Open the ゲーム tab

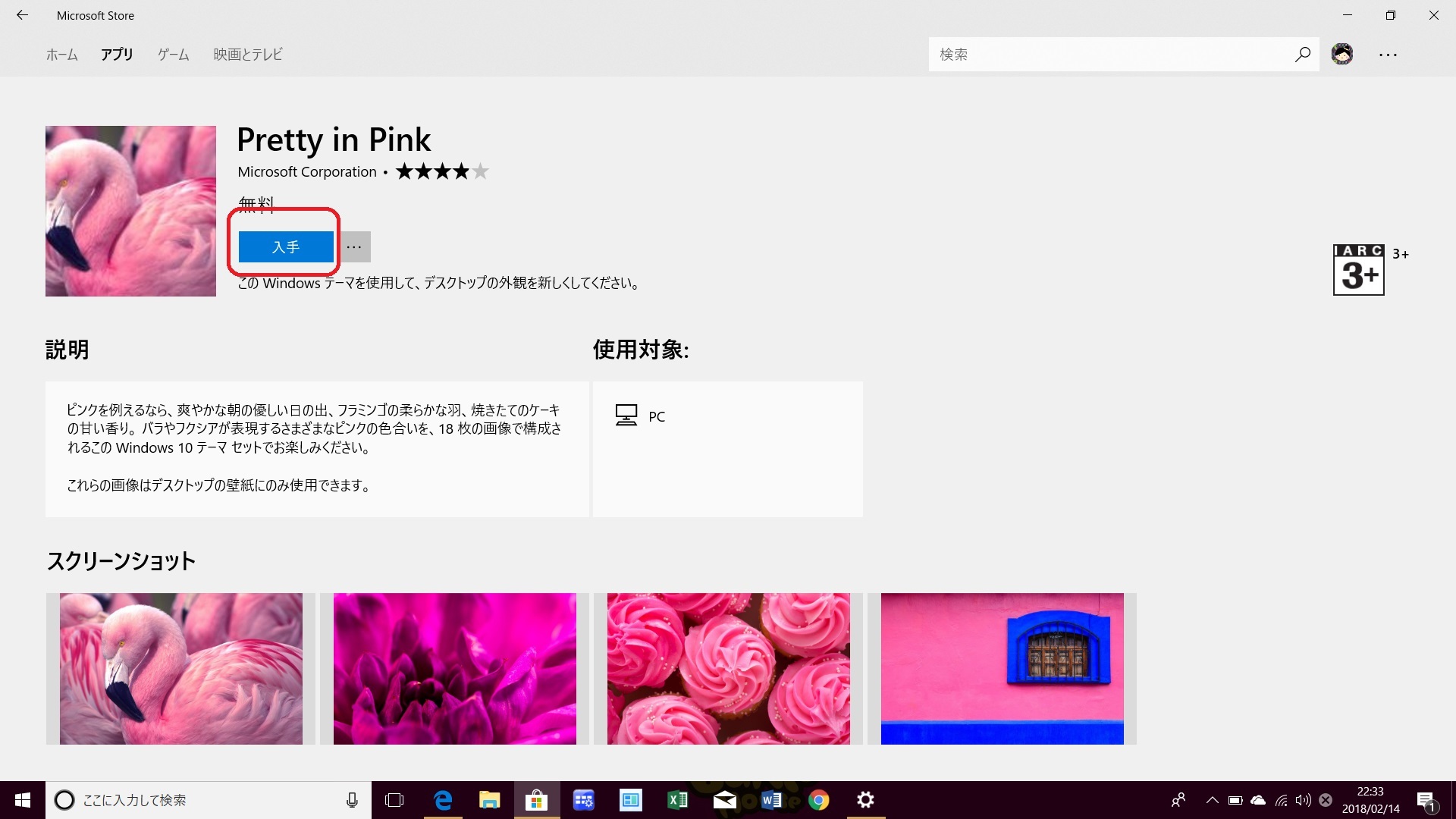[x=173, y=55]
